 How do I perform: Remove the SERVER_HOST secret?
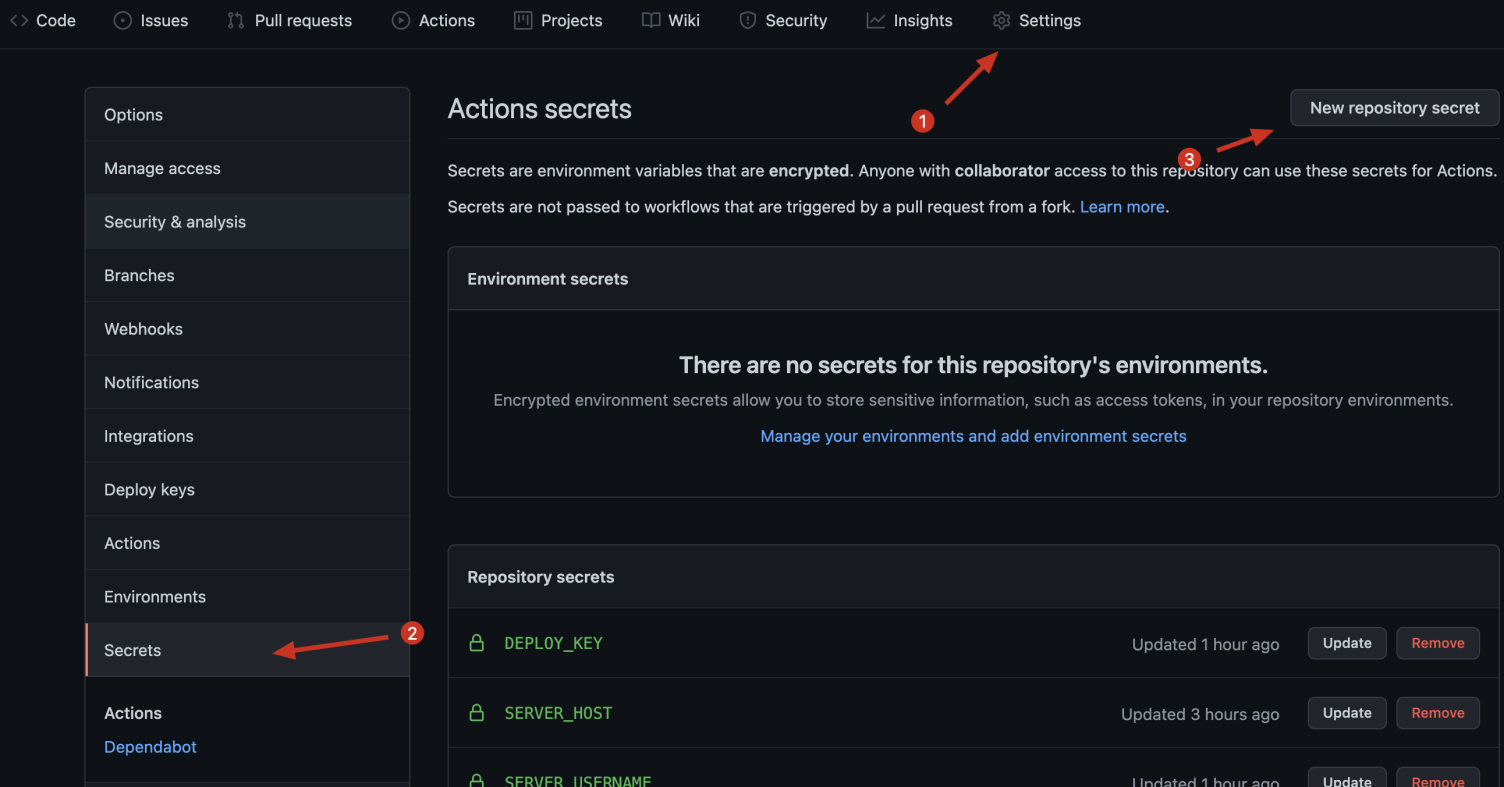coord(1438,713)
